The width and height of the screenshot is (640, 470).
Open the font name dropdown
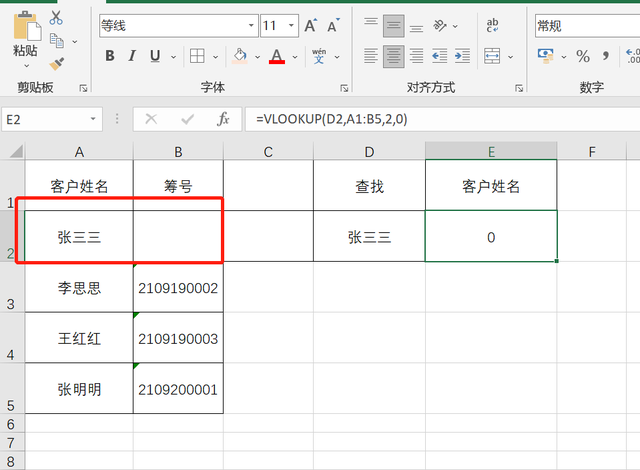pos(251,25)
